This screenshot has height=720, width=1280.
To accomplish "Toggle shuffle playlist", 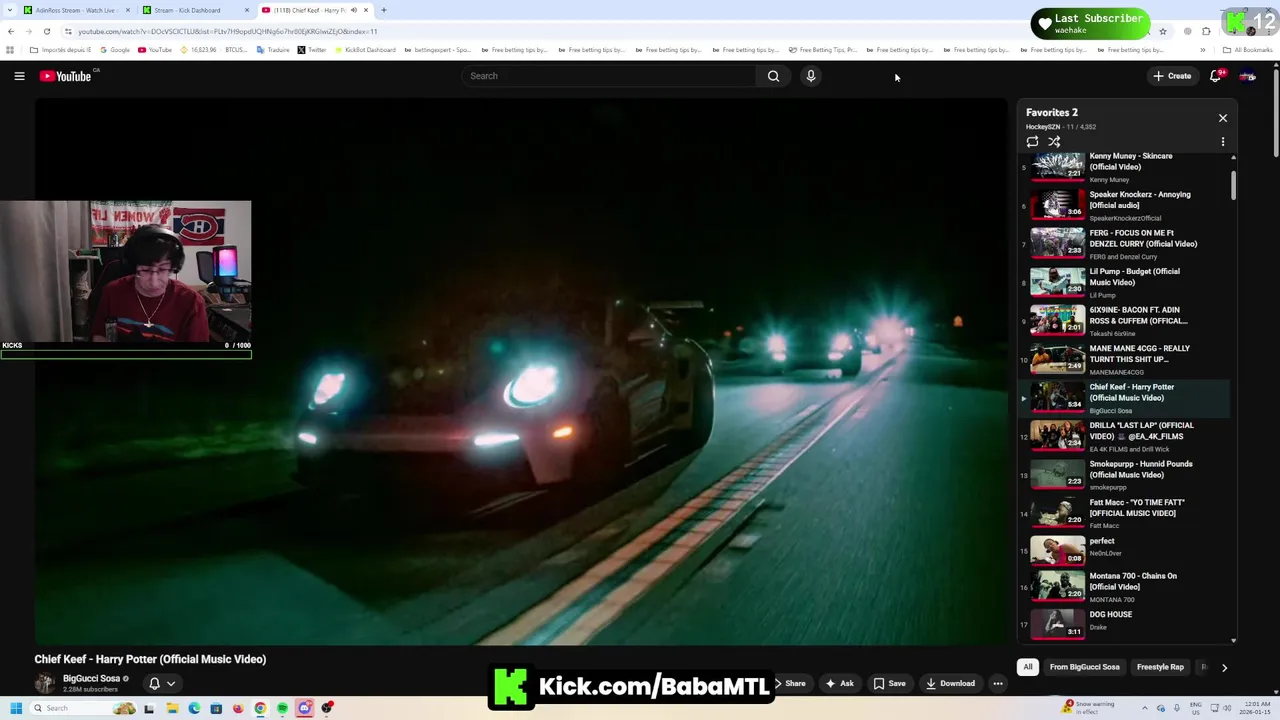I will 1054,142.
